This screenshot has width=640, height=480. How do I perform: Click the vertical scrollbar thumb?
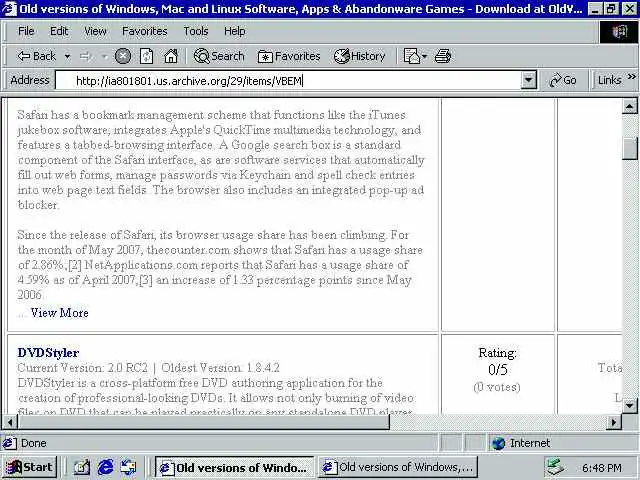(x=629, y=149)
